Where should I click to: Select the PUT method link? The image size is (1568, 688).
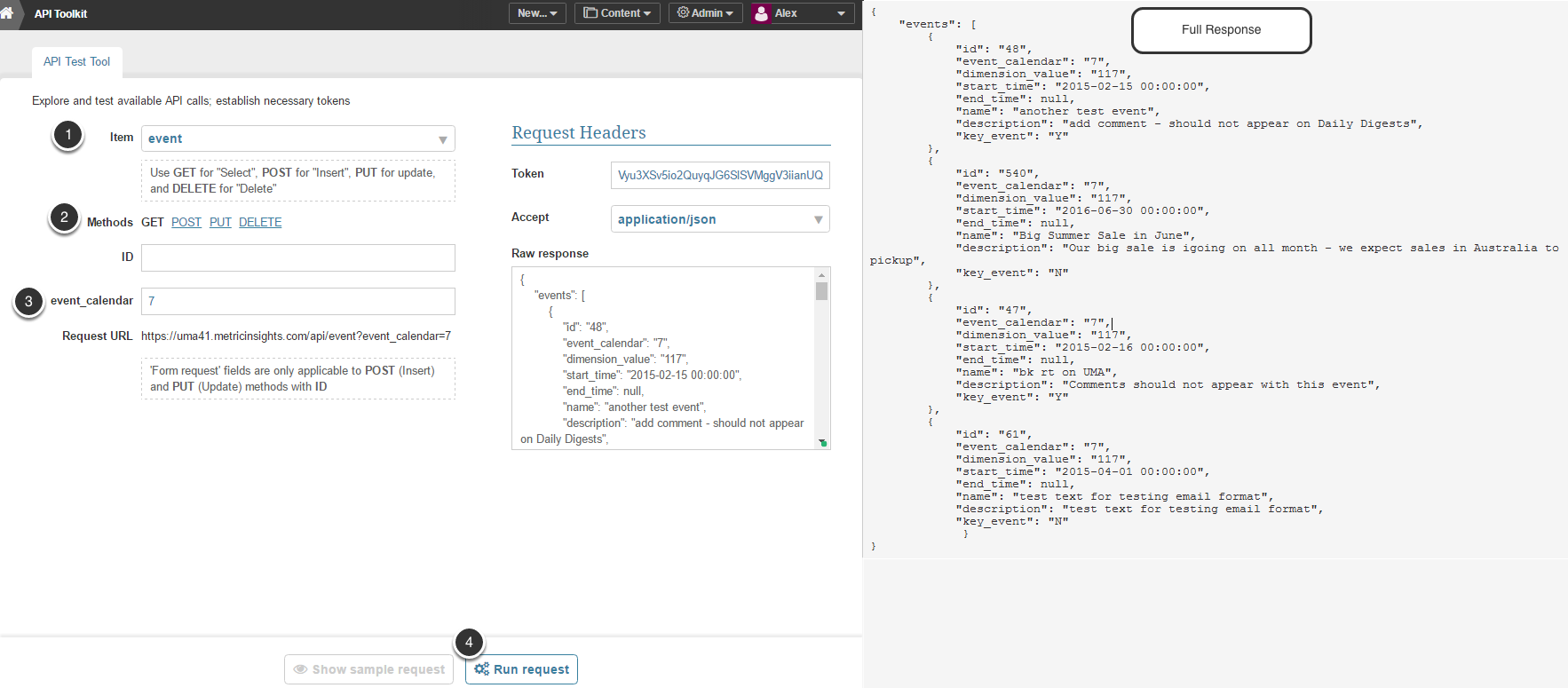[220, 223]
